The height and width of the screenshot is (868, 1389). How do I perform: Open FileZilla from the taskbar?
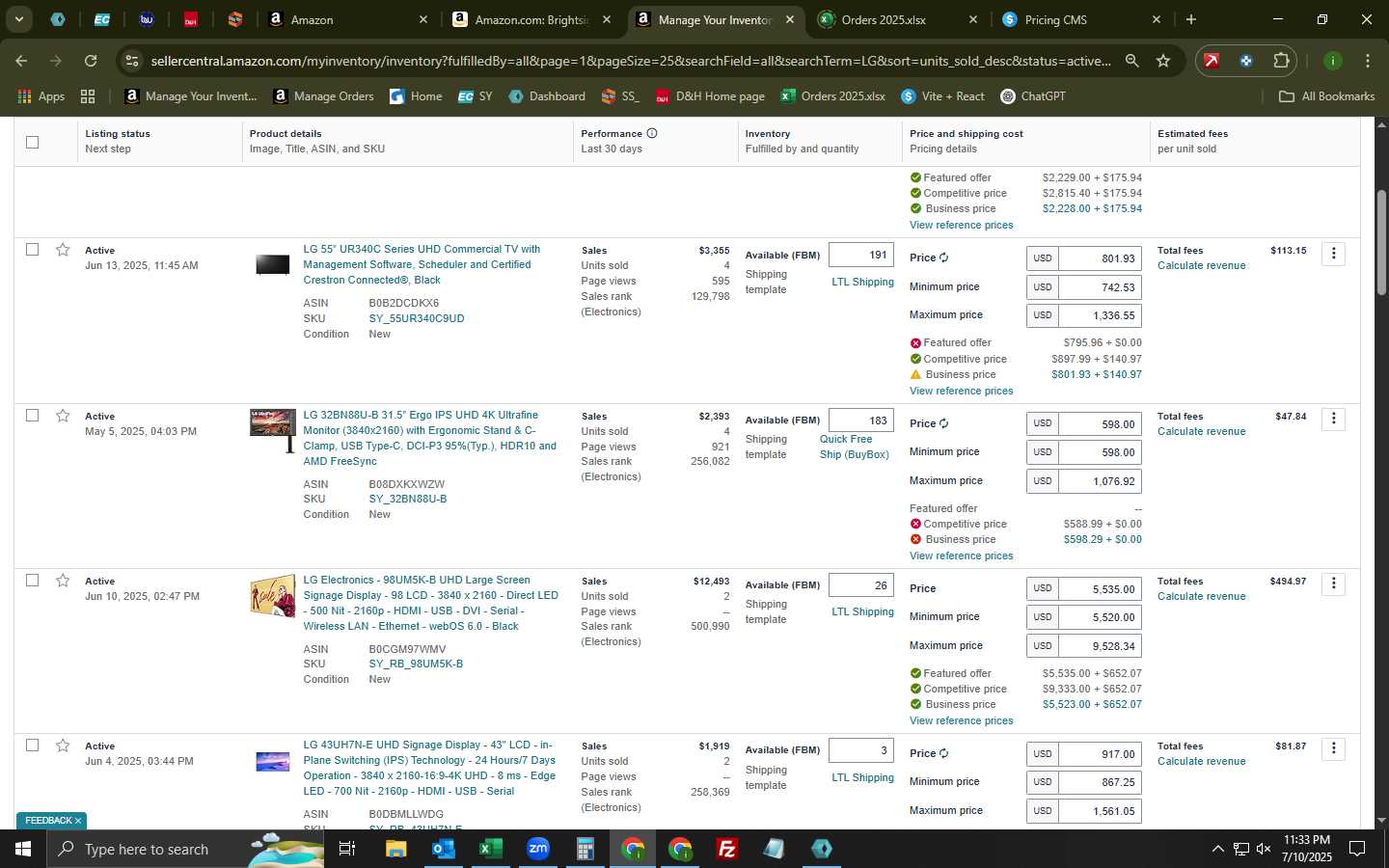tap(726, 849)
